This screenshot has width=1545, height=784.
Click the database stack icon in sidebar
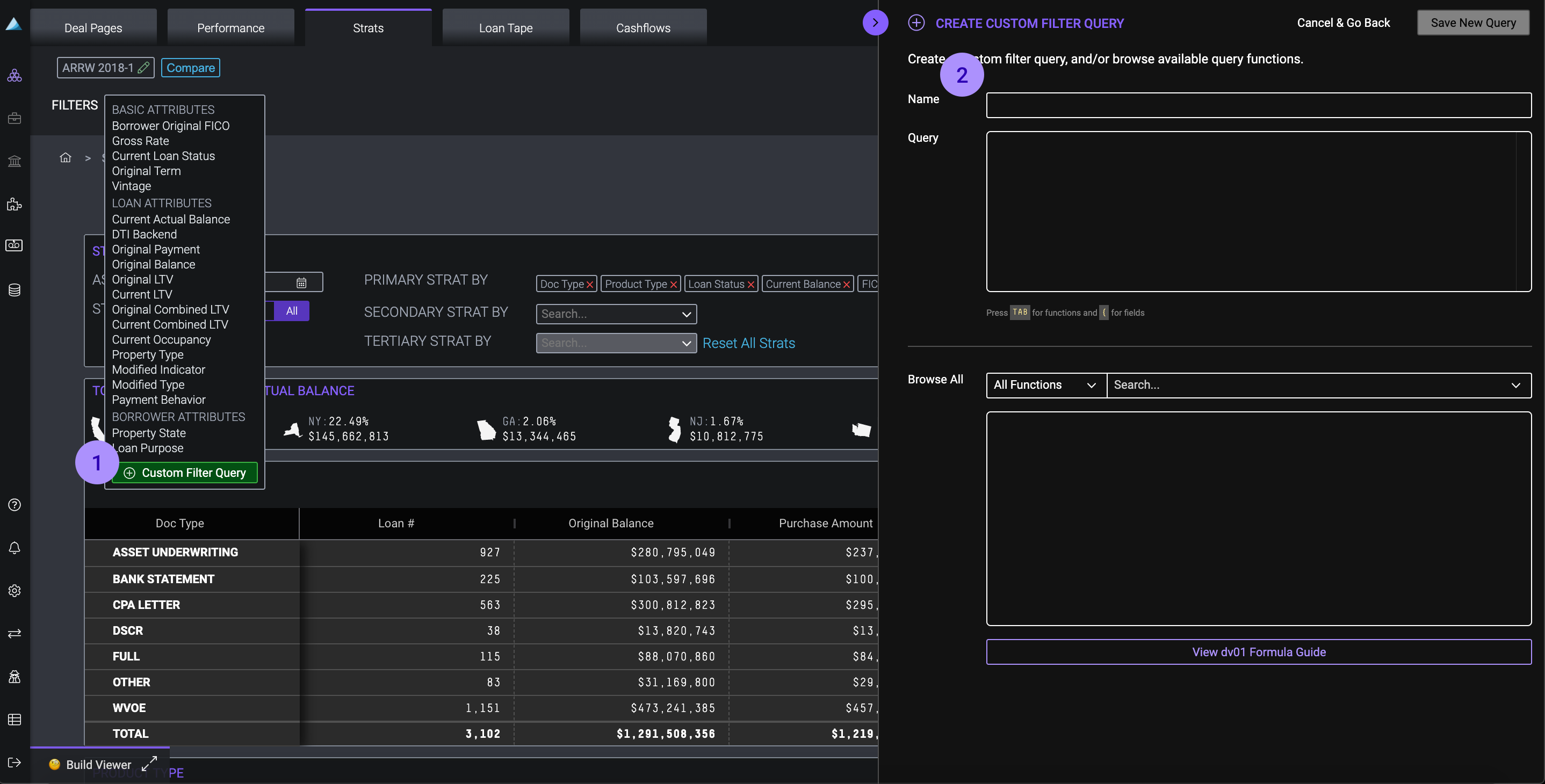pos(15,290)
